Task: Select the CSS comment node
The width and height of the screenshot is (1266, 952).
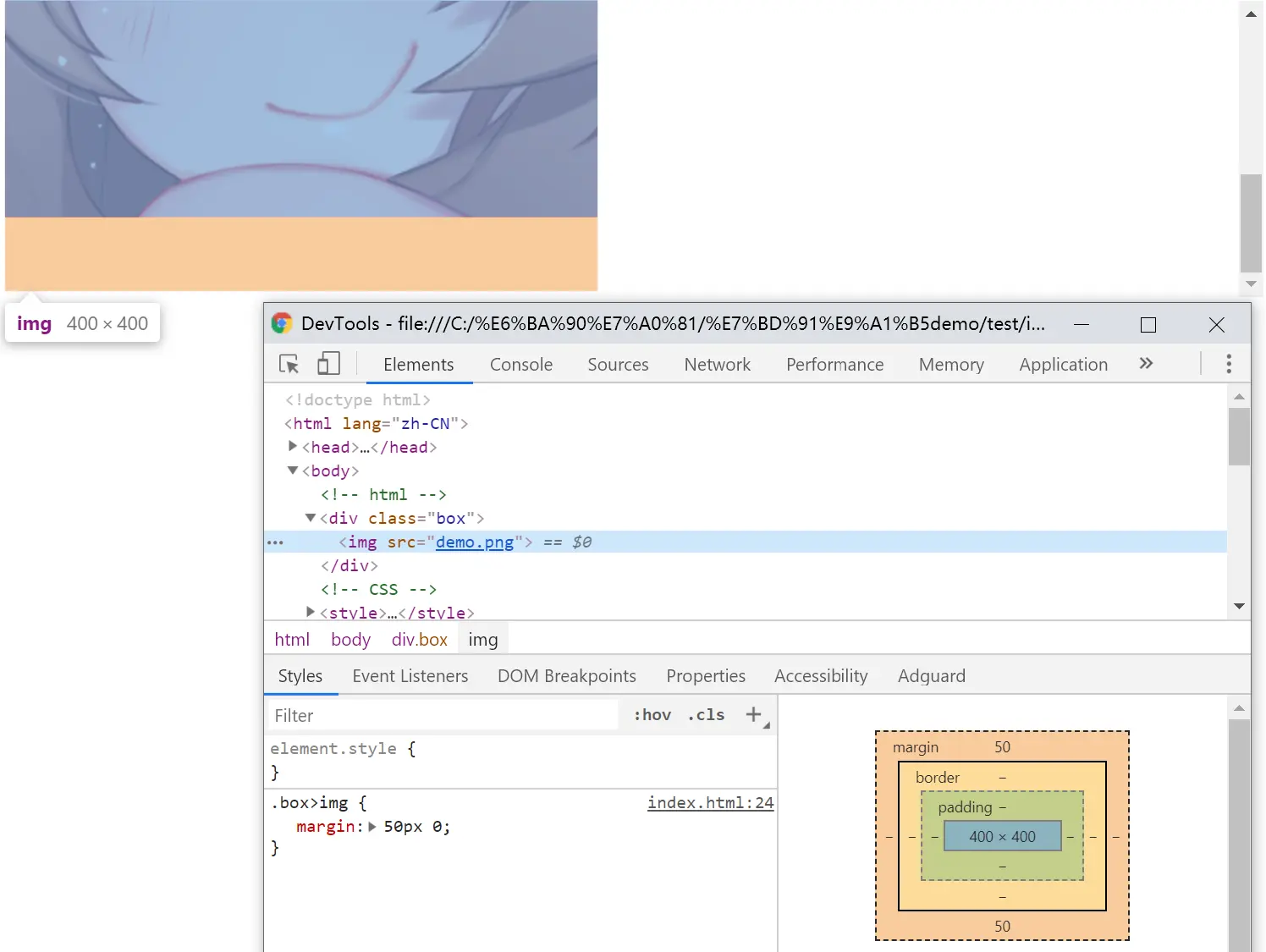Action: pos(379,589)
